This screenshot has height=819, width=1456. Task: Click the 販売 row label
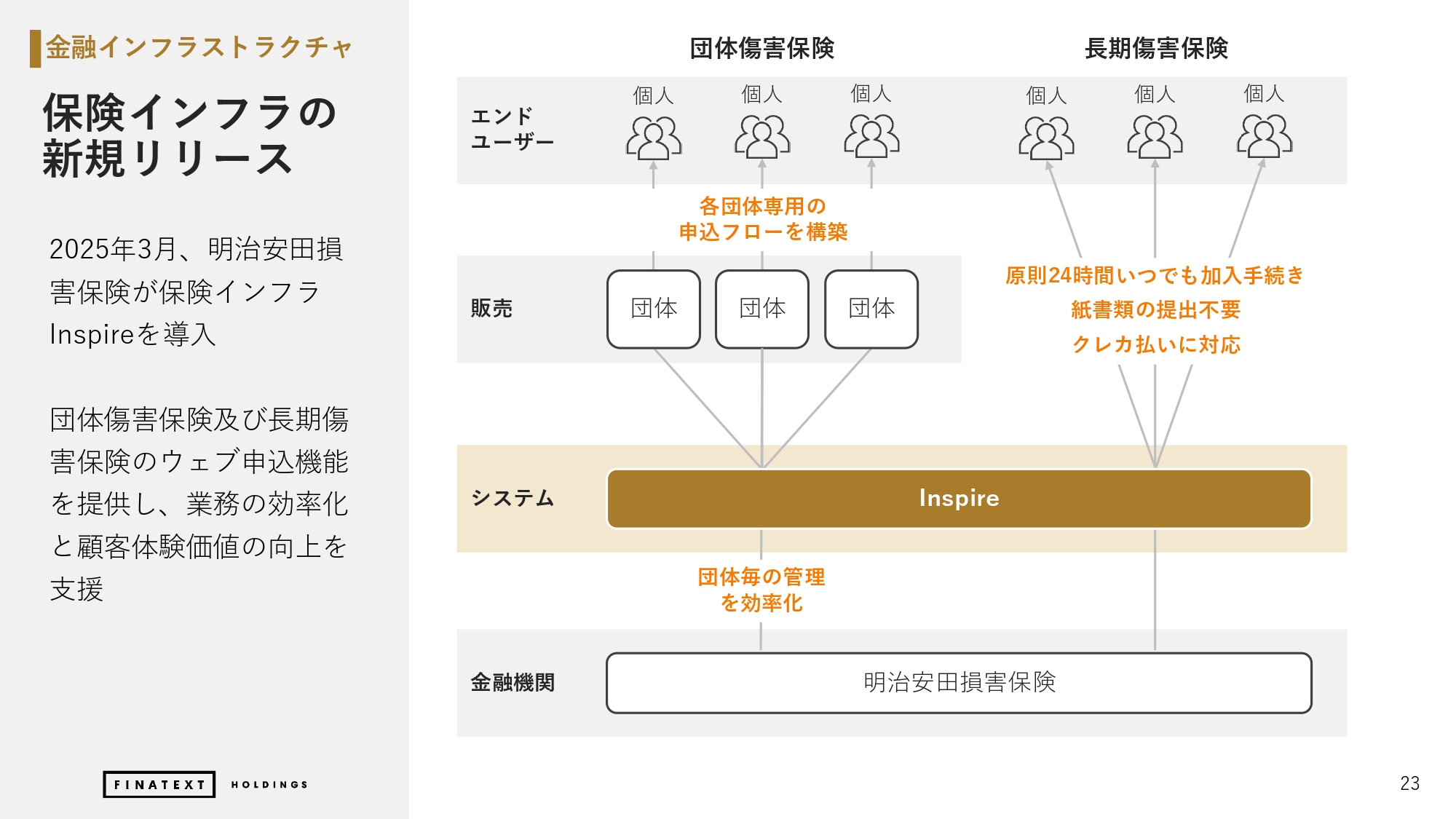pos(491,309)
